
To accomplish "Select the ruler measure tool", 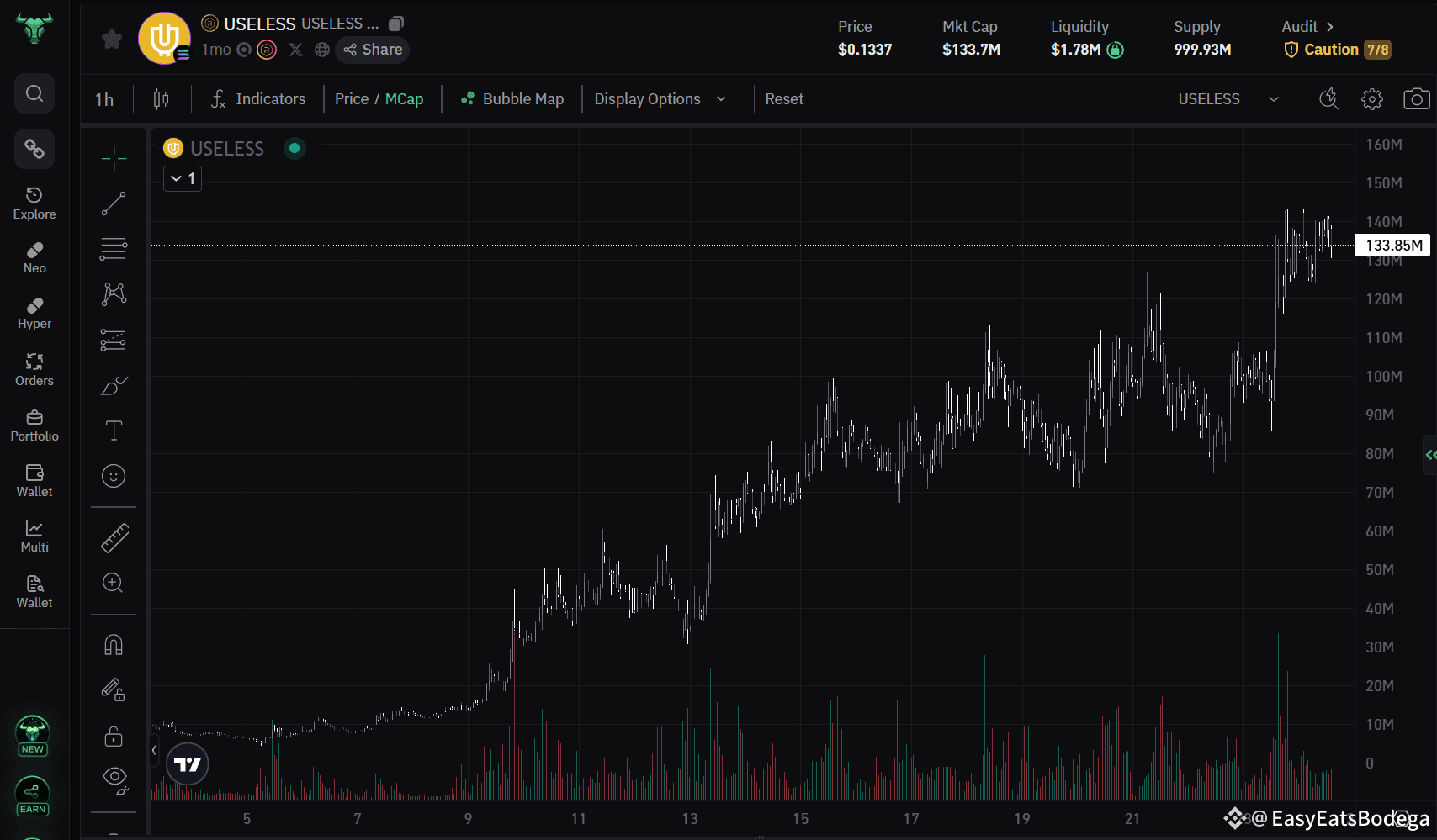I will click(114, 538).
